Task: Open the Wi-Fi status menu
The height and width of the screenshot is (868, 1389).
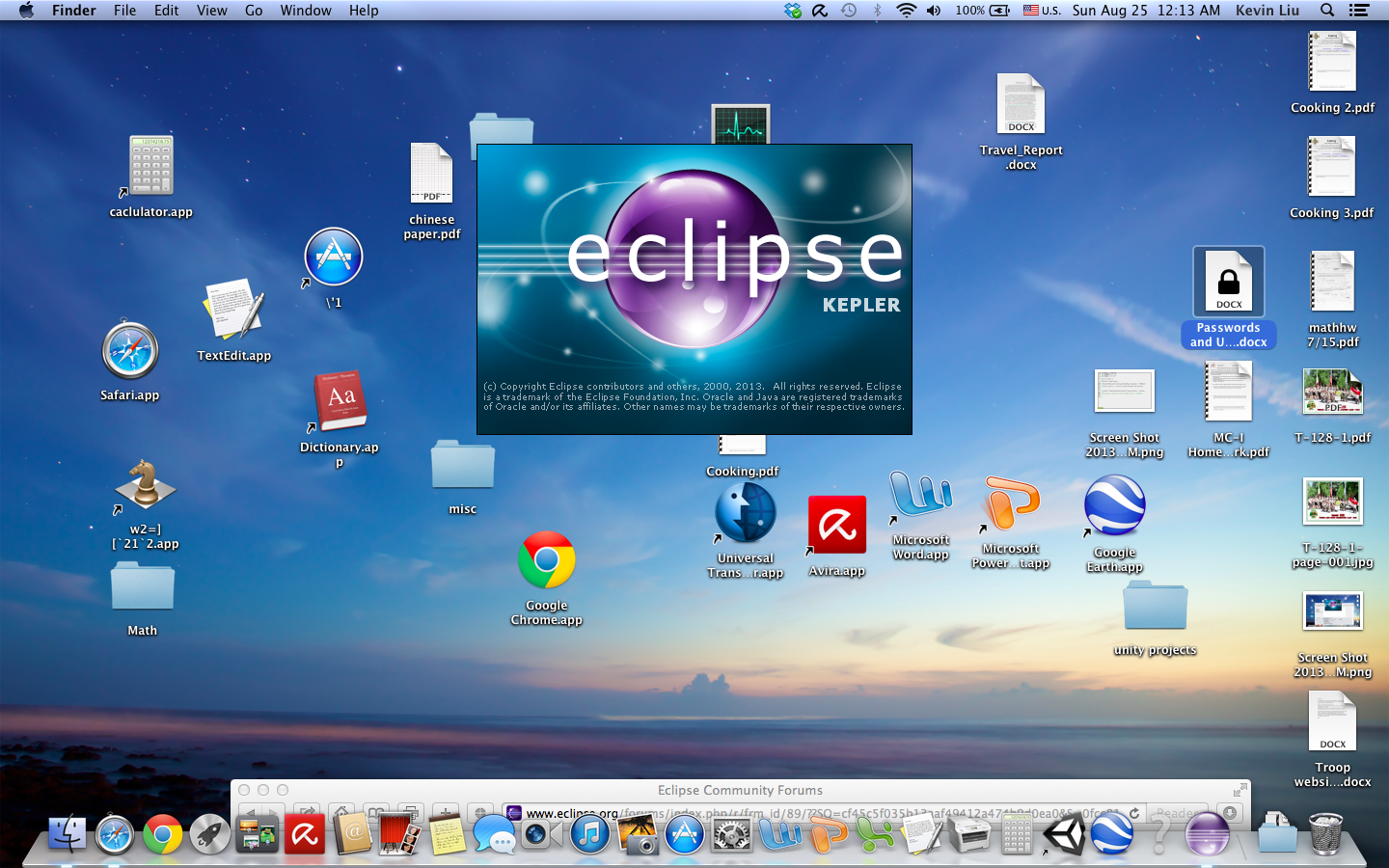Action: point(906,11)
